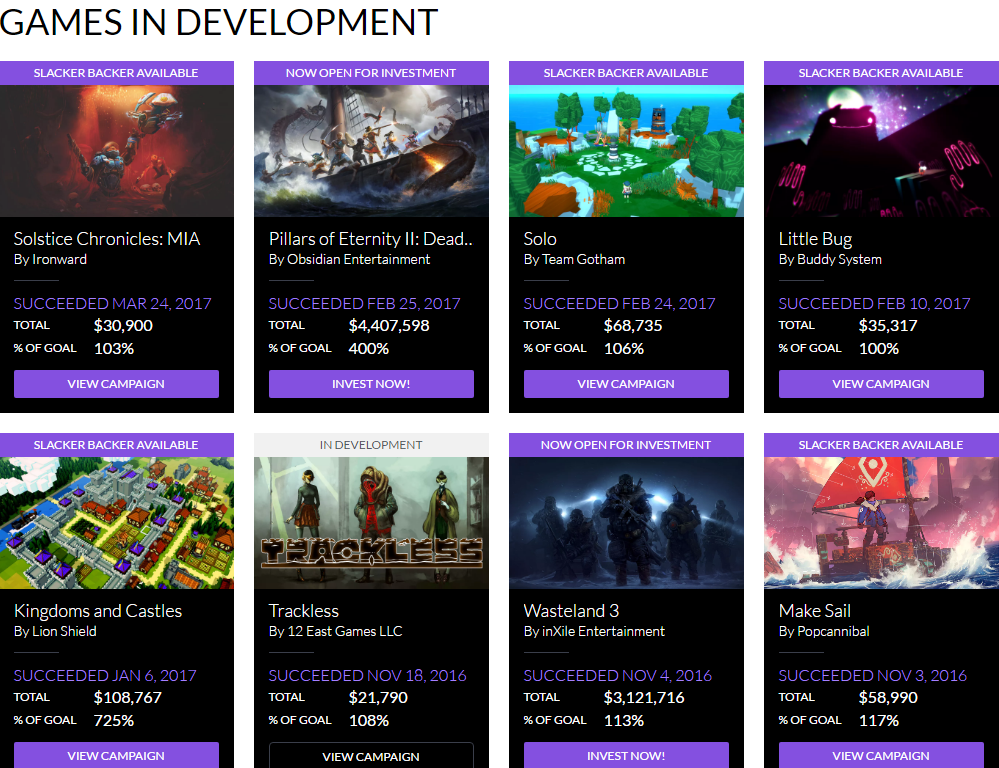Select the Little Bug game title
999x768 pixels.
click(816, 239)
